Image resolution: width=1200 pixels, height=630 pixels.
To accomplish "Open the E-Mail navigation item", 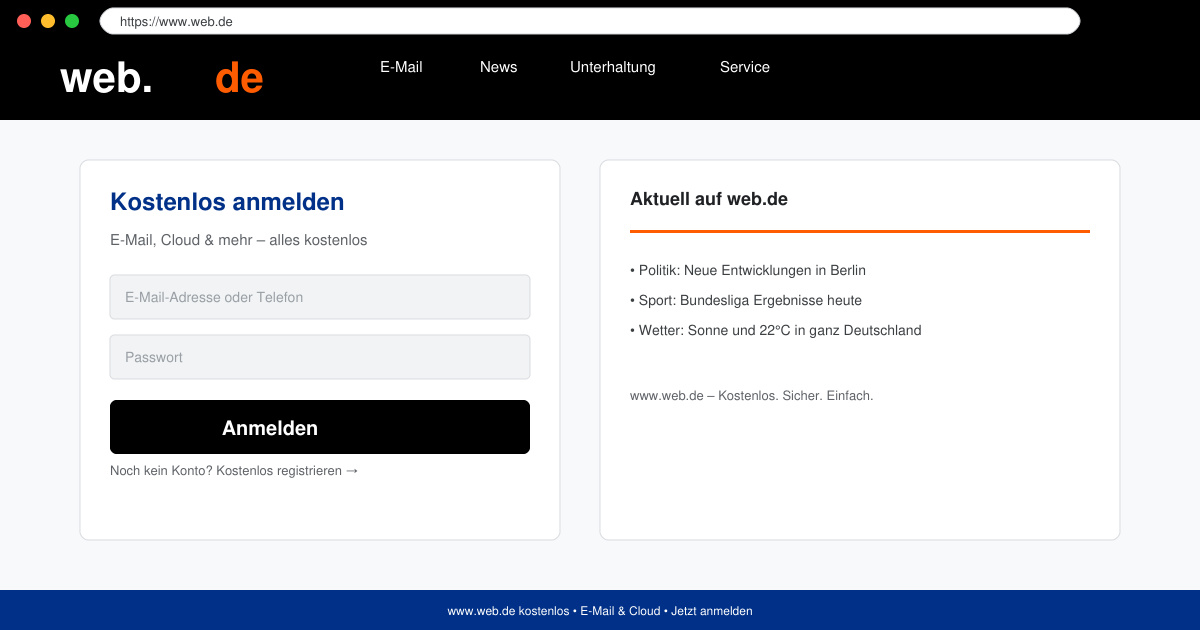I will [x=401, y=67].
